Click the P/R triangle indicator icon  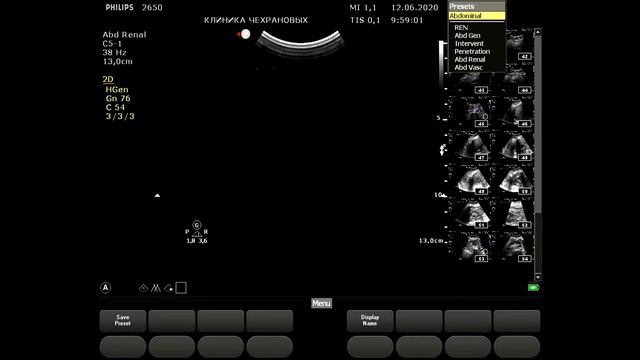[197, 233]
